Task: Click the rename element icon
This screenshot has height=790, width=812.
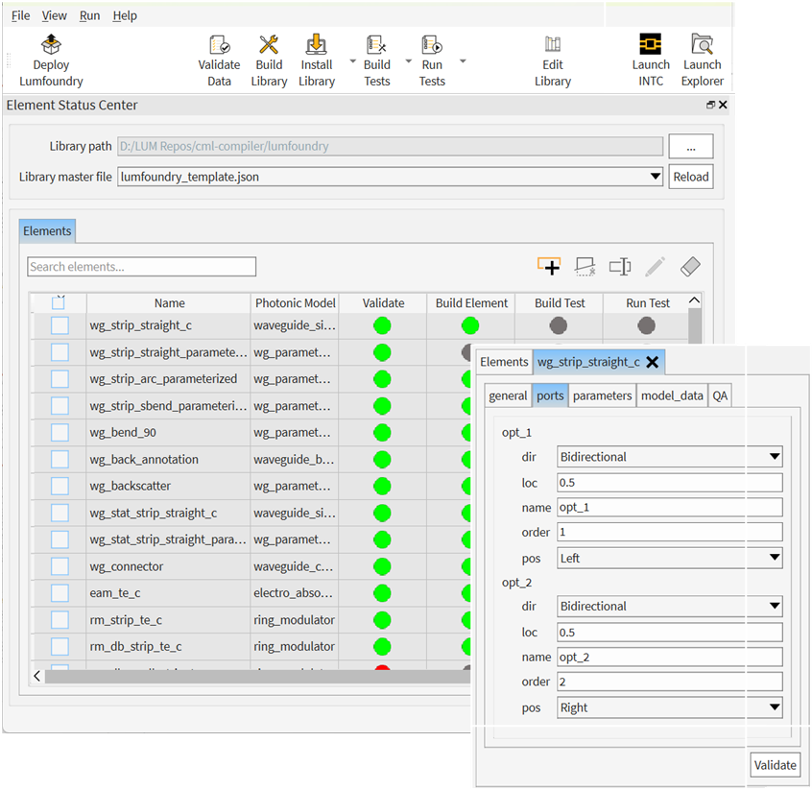Action: pos(620,267)
